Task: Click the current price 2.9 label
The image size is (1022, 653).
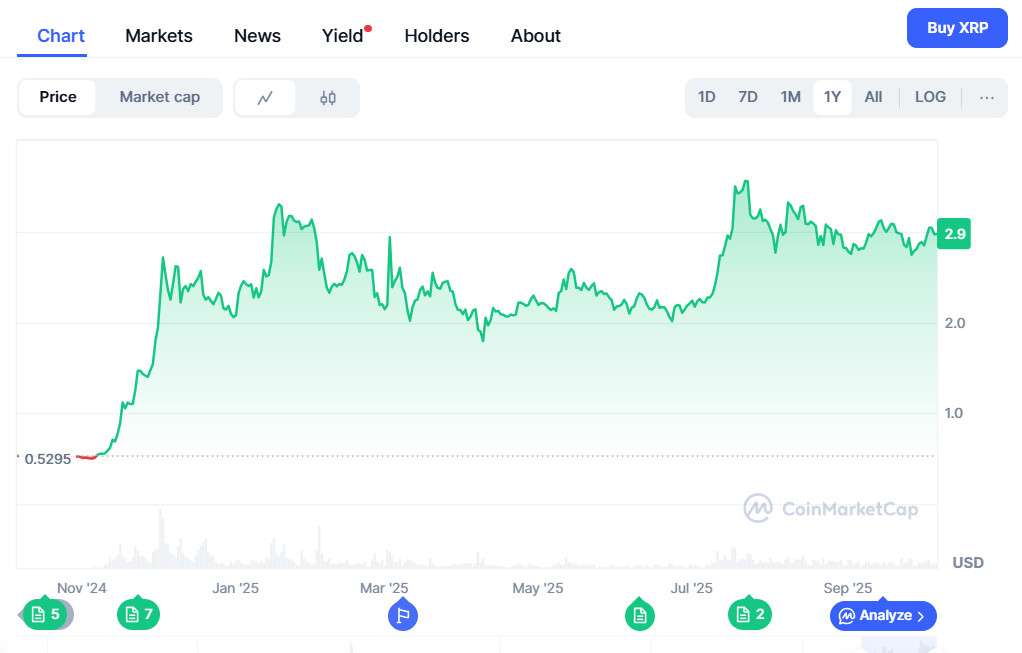Action: [x=954, y=235]
